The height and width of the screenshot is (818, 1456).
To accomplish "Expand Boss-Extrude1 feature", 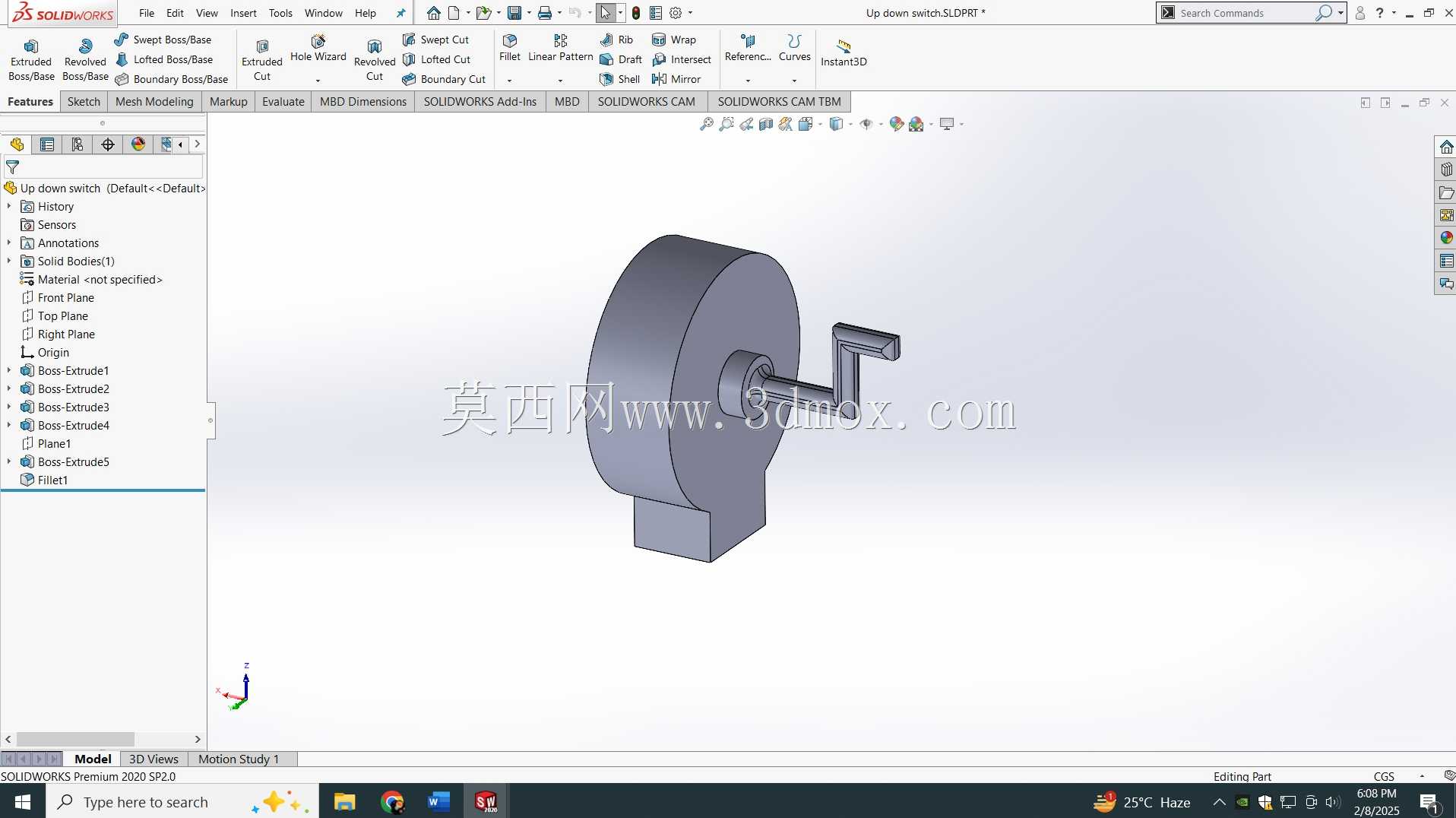I will pyautogui.click(x=9, y=370).
